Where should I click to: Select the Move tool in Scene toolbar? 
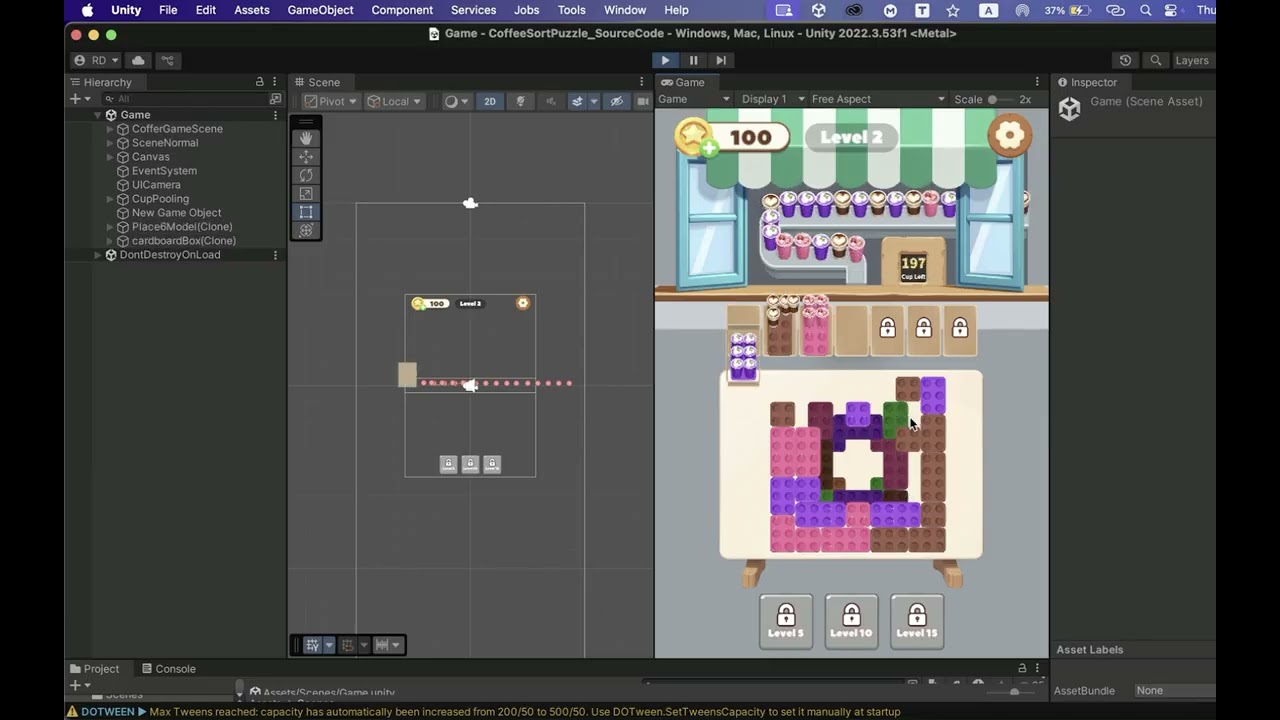click(x=306, y=157)
